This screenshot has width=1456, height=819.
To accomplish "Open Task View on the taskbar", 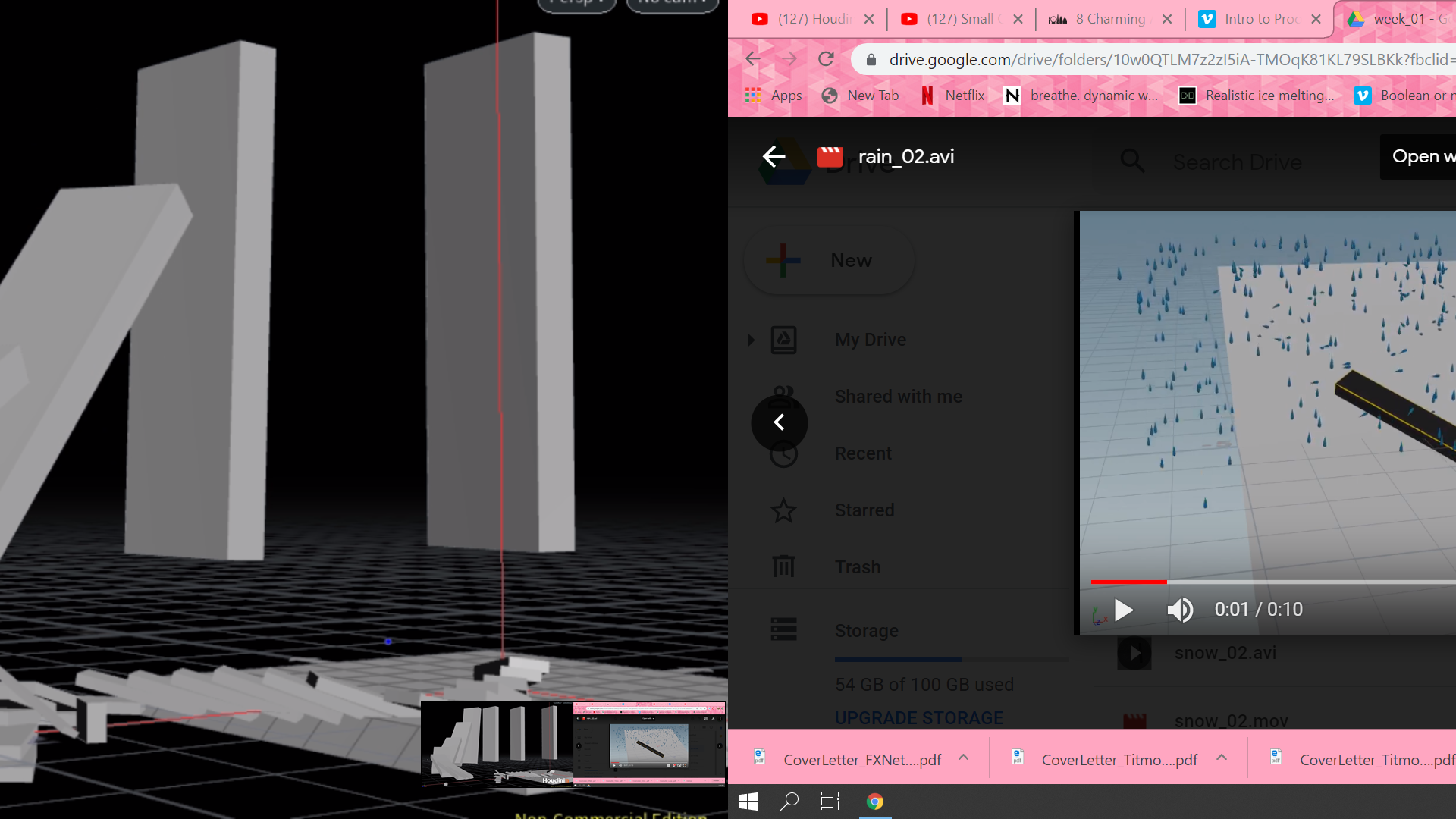I will (x=830, y=802).
